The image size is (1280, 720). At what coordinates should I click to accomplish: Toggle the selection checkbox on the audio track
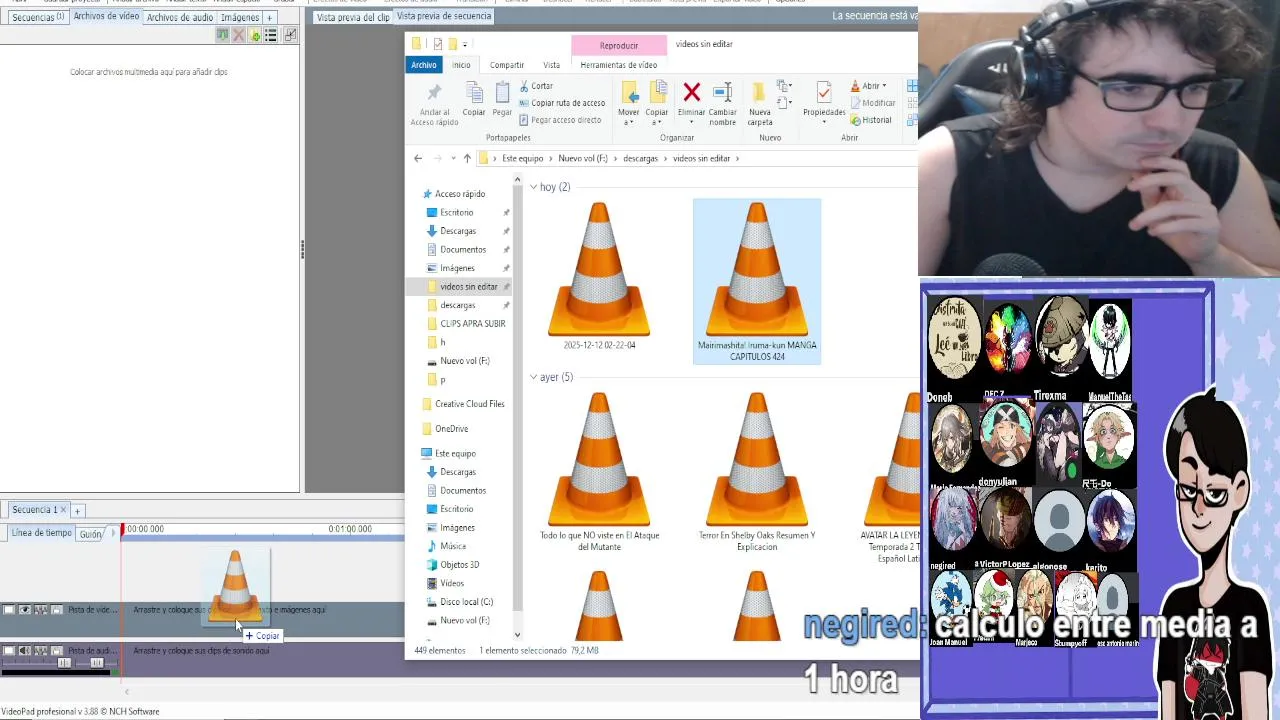coord(9,651)
